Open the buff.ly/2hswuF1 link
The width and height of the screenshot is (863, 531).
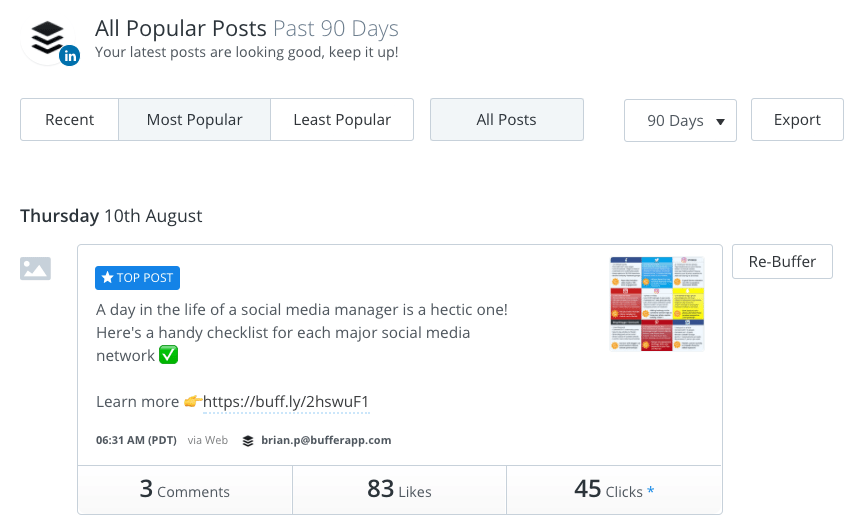[286, 402]
